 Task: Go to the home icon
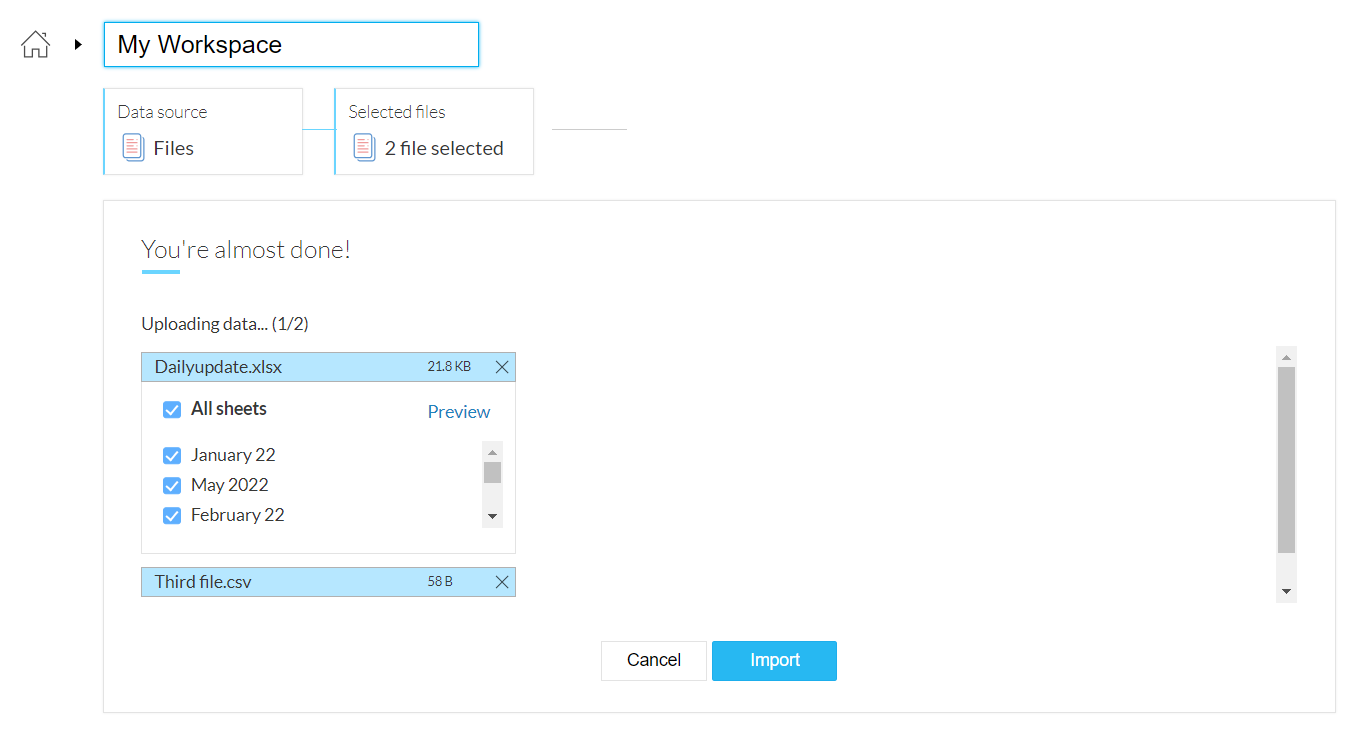pyautogui.click(x=35, y=44)
